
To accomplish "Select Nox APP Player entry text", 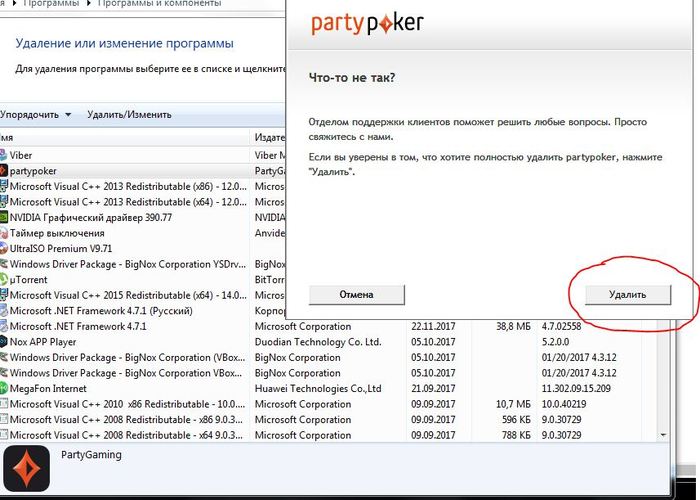I will pos(43,342).
